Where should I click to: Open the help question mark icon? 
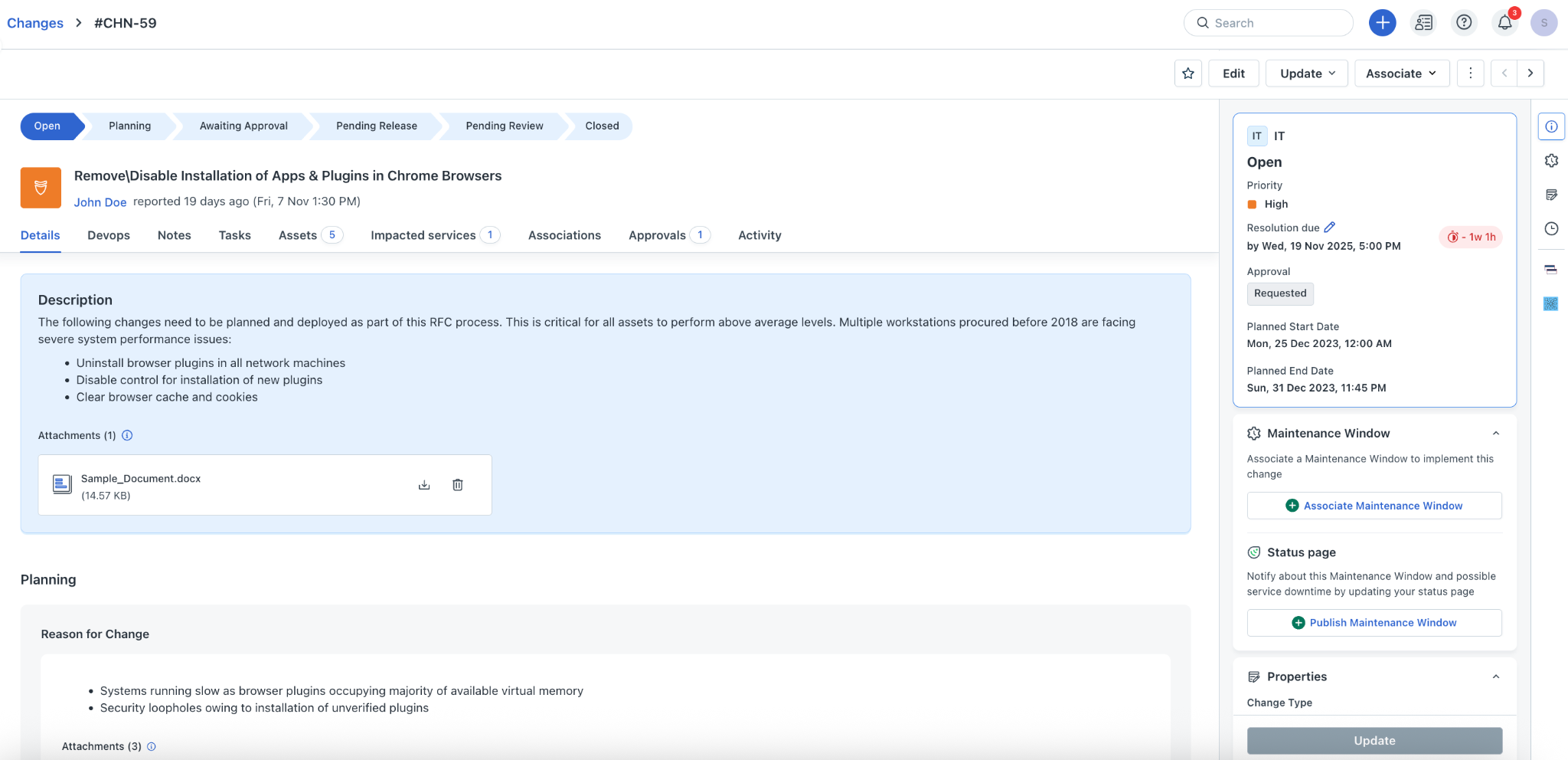1464,23
